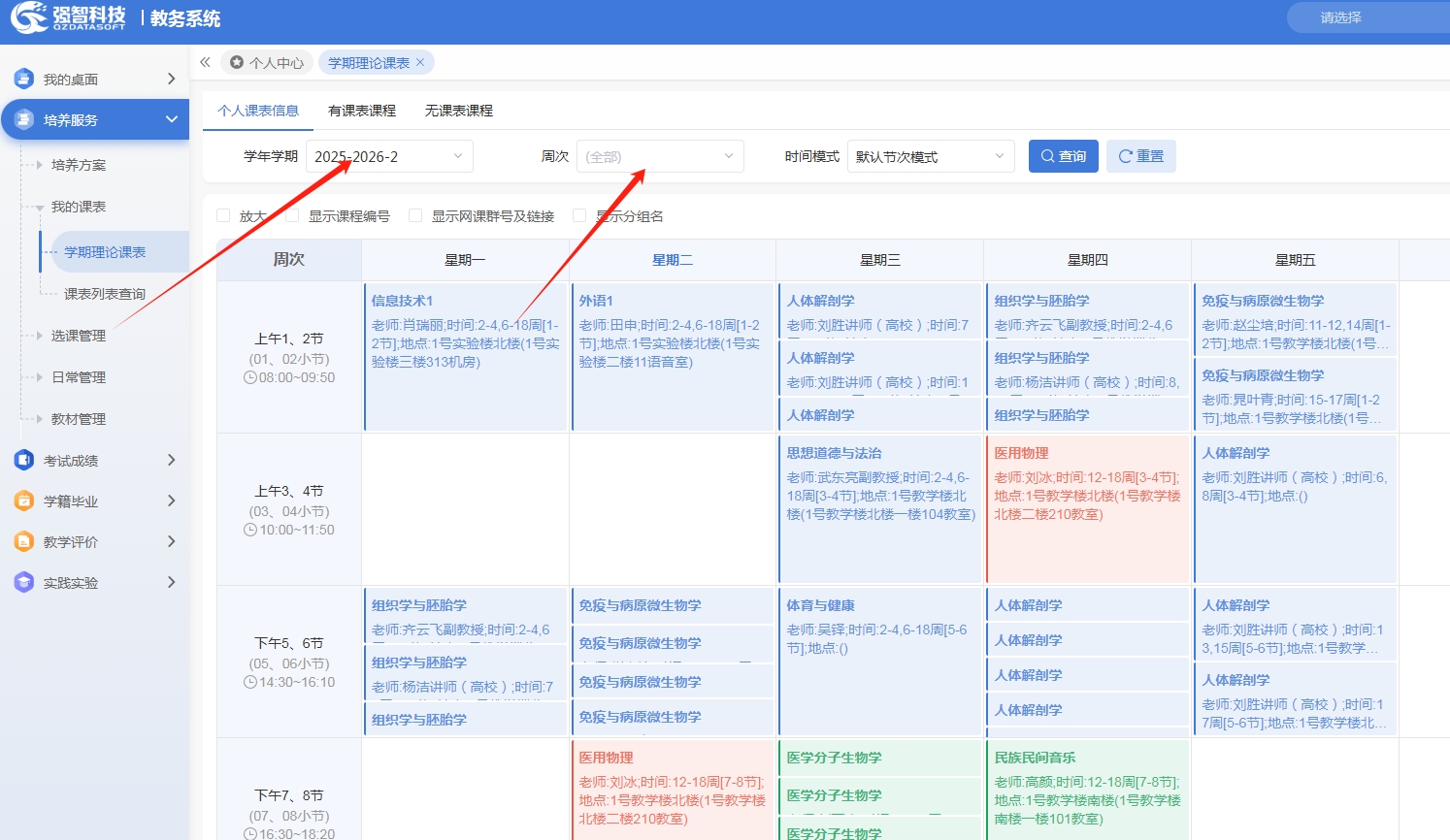Enable the 放大 checkbox
The height and width of the screenshot is (840, 1450).
point(223,215)
